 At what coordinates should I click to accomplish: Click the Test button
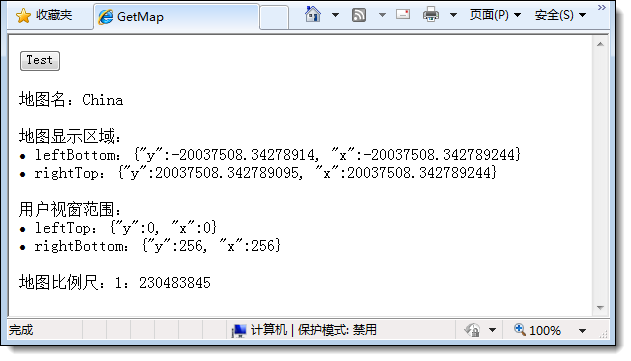click(x=40, y=61)
